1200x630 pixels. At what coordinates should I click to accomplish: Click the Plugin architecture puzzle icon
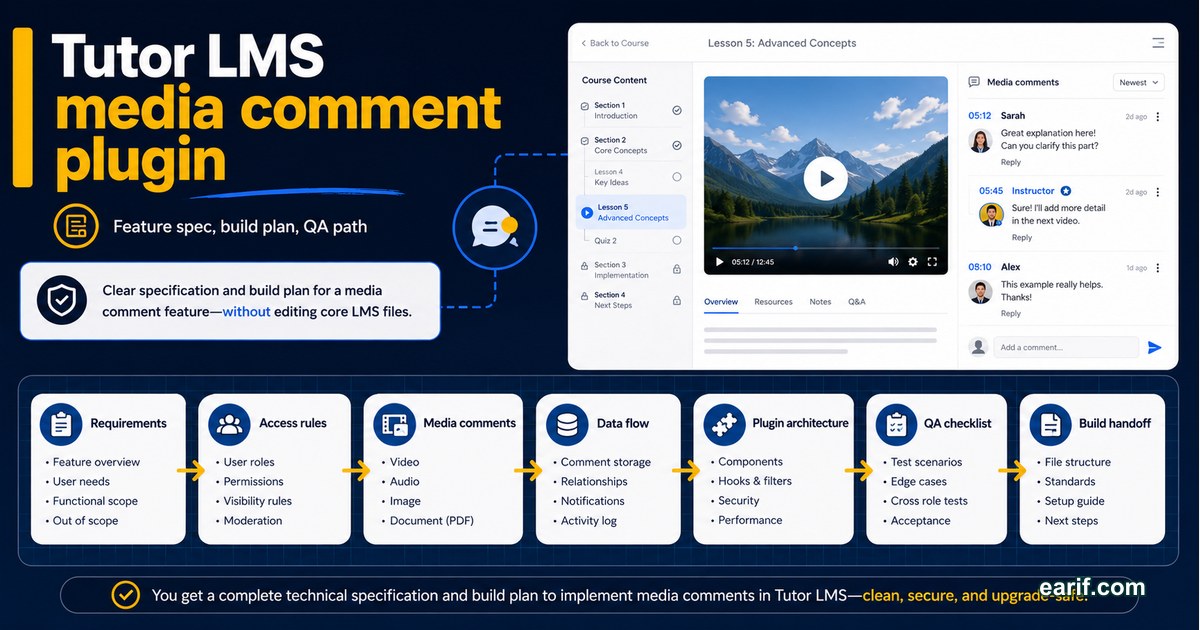(x=724, y=424)
